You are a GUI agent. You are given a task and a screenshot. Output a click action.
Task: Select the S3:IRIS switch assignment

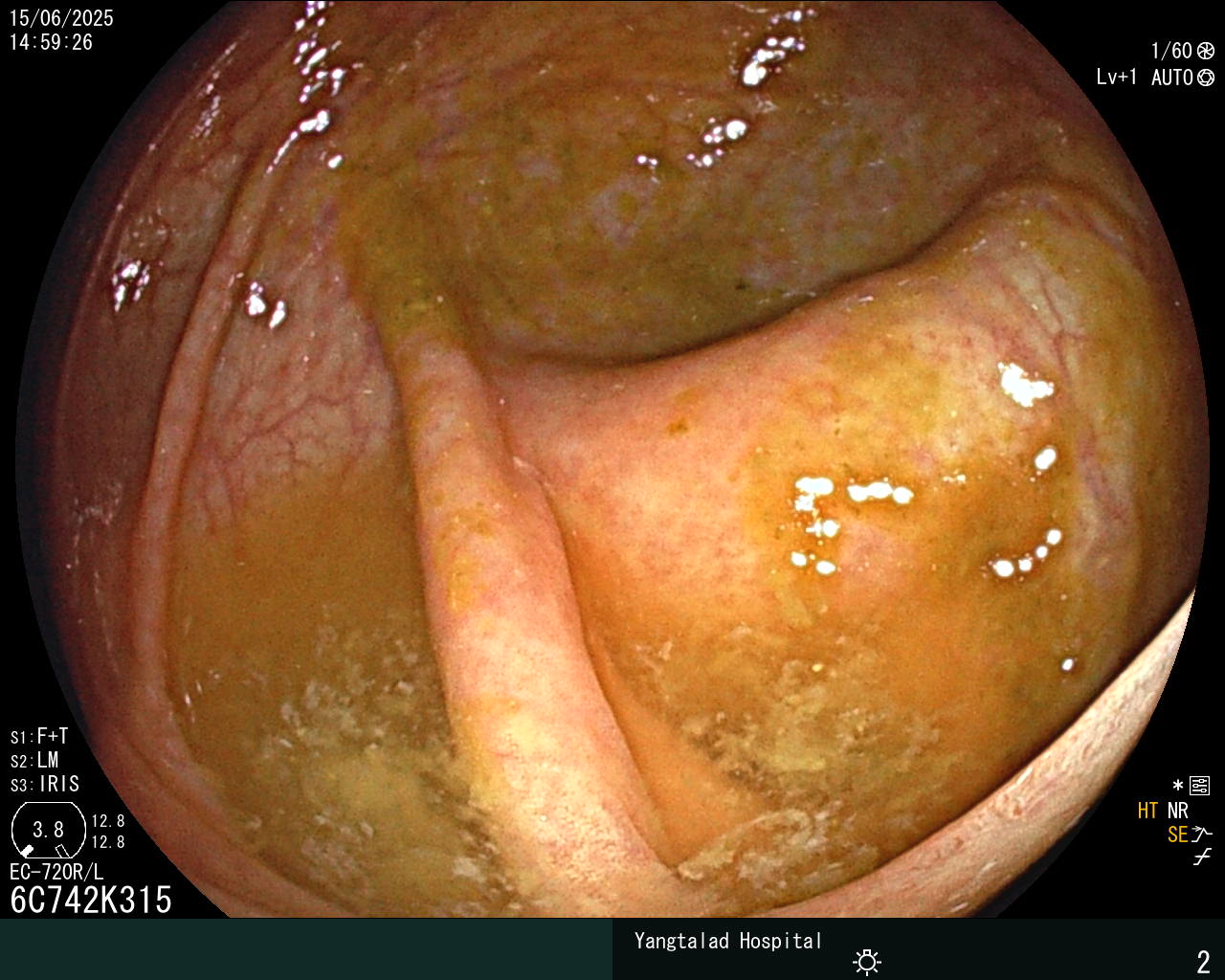click(x=45, y=784)
